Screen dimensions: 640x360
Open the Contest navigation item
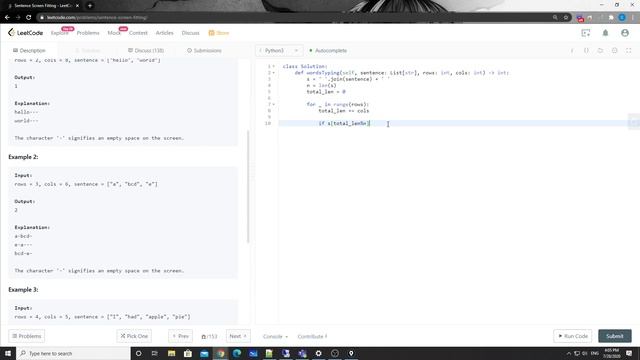pyautogui.click(x=138, y=33)
